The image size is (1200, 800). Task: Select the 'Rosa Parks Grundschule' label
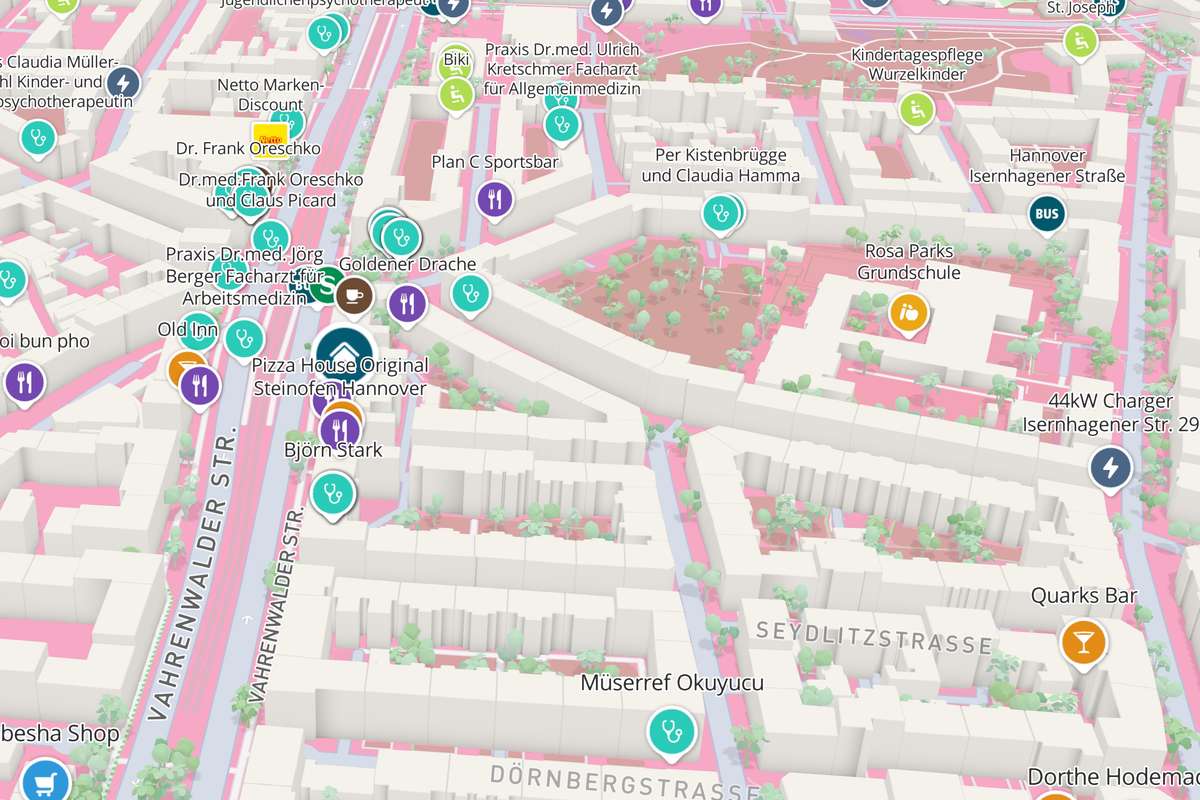(x=909, y=262)
